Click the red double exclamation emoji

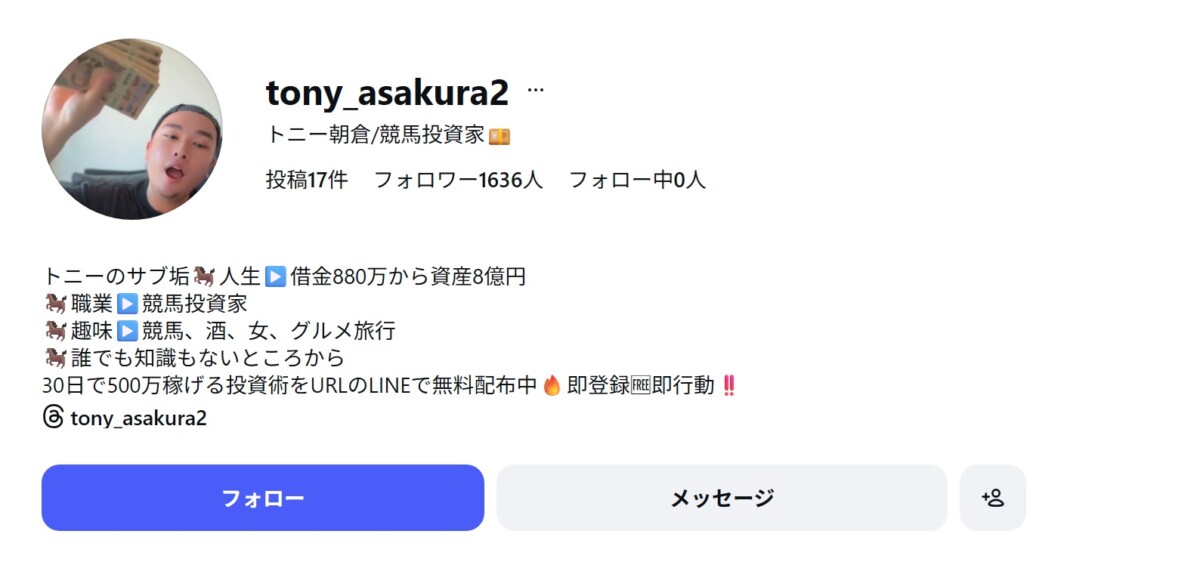pyautogui.click(x=728, y=386)
